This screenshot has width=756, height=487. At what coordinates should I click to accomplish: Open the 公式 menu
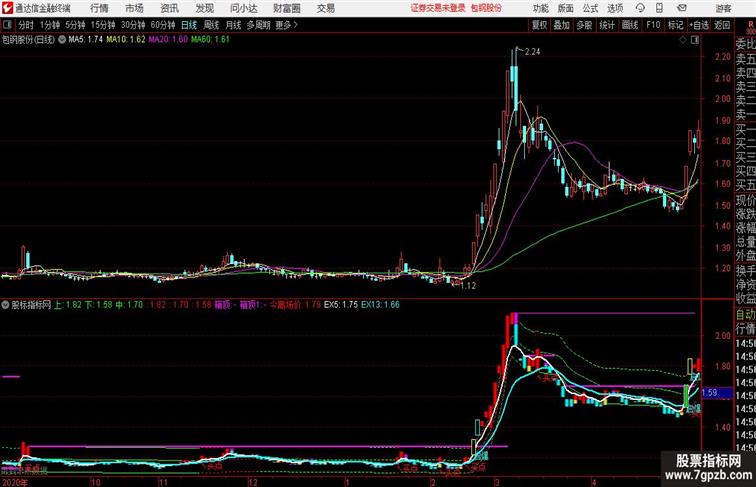pyautogui.click(x=590, y=8)
